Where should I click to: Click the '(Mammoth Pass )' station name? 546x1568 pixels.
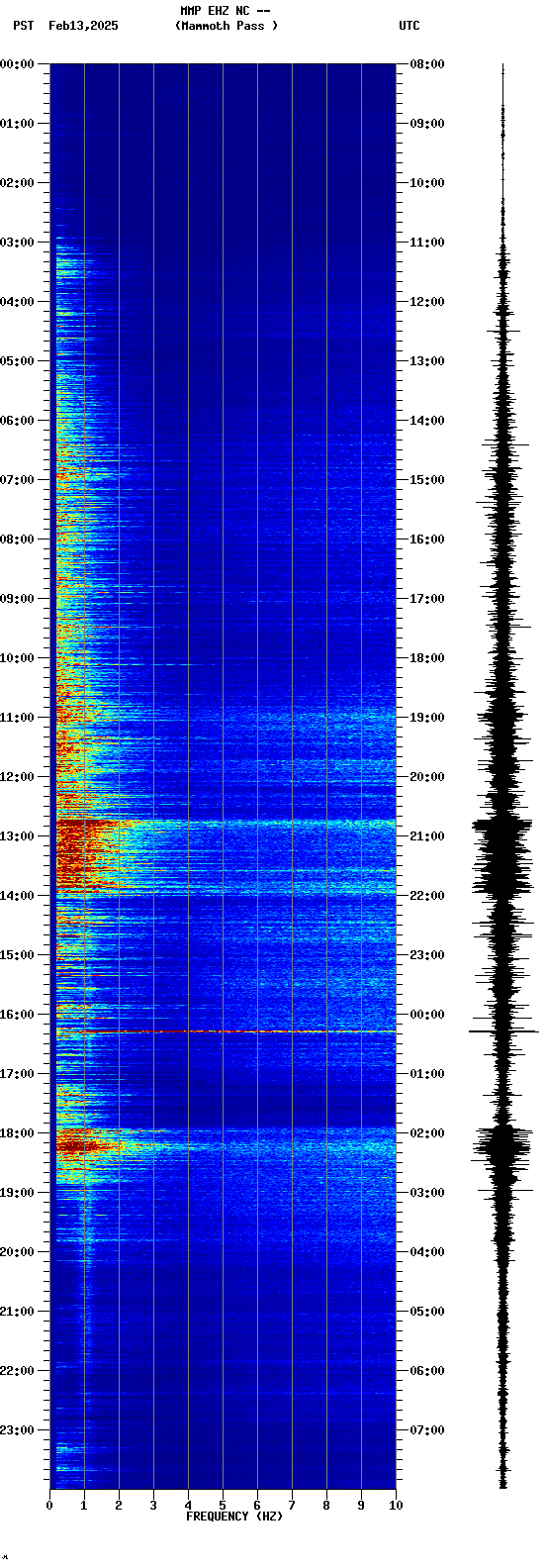coord(227,26)
